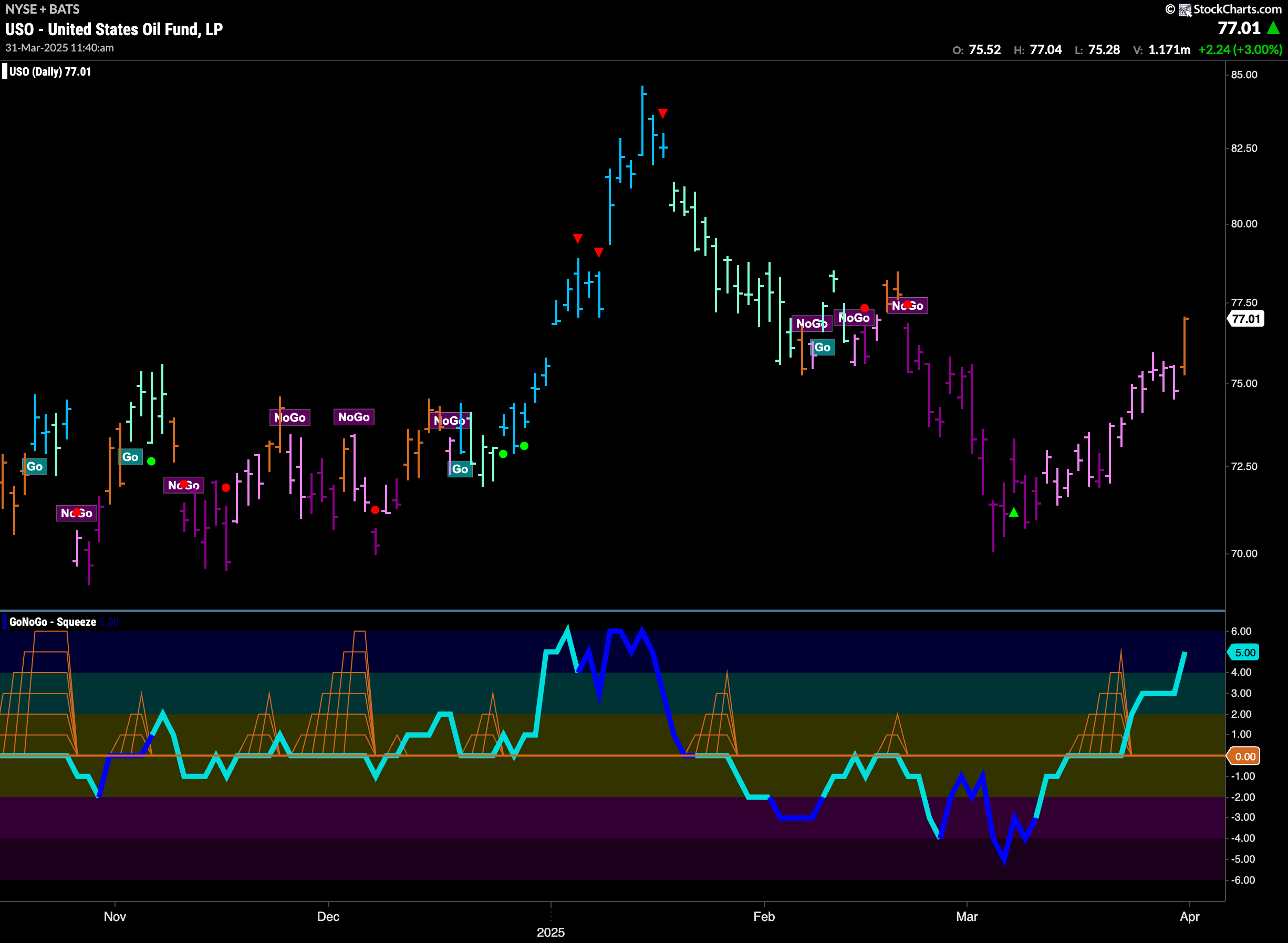Image resolution: width=1288 pixels, height=943 pixels.
Task: Click the red down-triangle at the January price peak
Action: pos(663,113)
